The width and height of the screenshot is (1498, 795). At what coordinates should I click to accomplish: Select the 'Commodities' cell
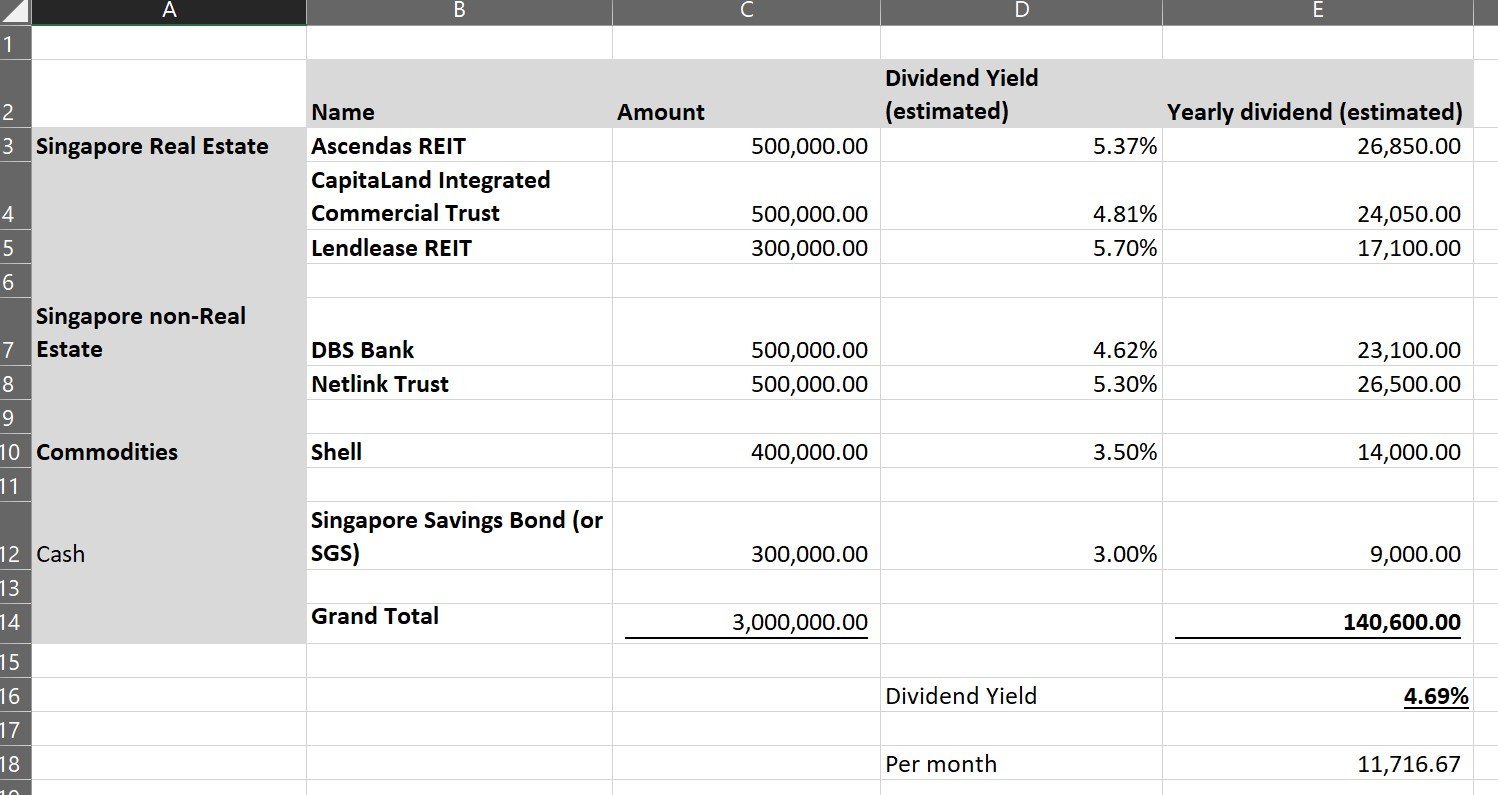[169, 451]
